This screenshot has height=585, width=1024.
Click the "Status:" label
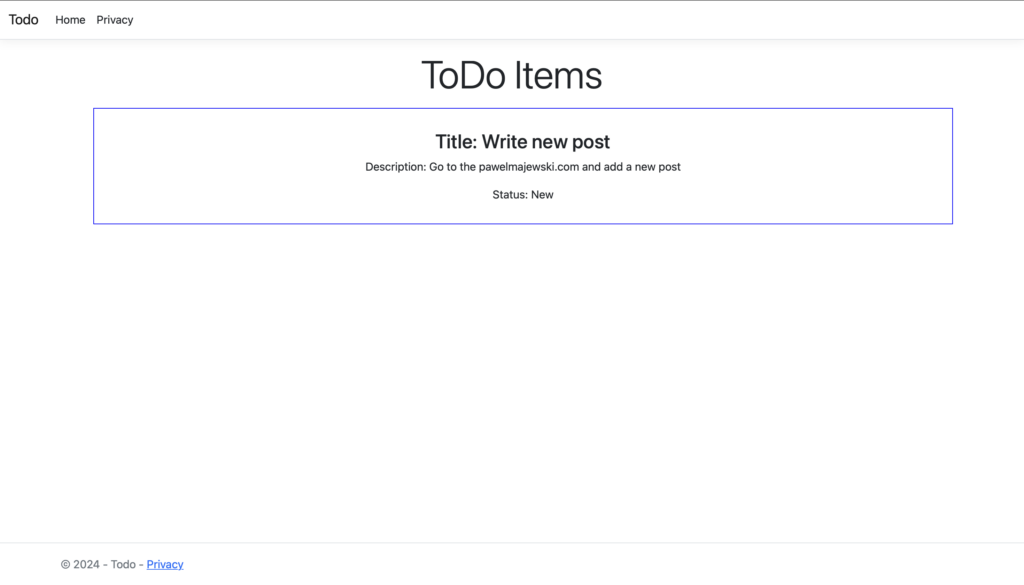coord(510,195)
